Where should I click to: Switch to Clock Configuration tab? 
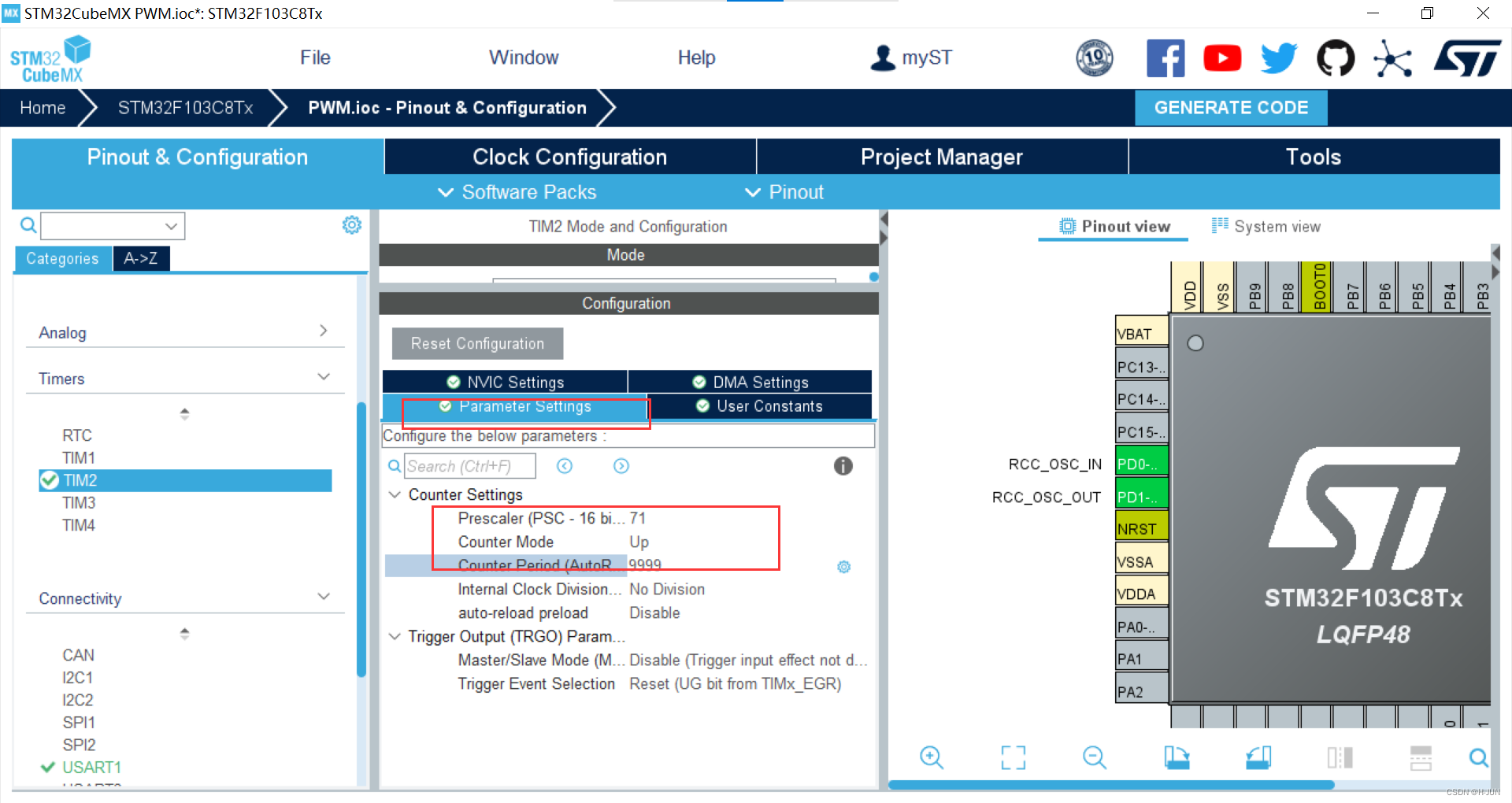click(570, 157)
